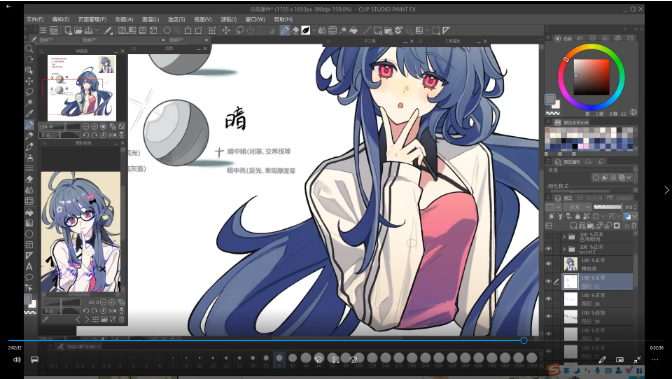Screen dimensions: 672x379
Task: Select the Eraser tool in left toolbar
Action: [29, 179]
